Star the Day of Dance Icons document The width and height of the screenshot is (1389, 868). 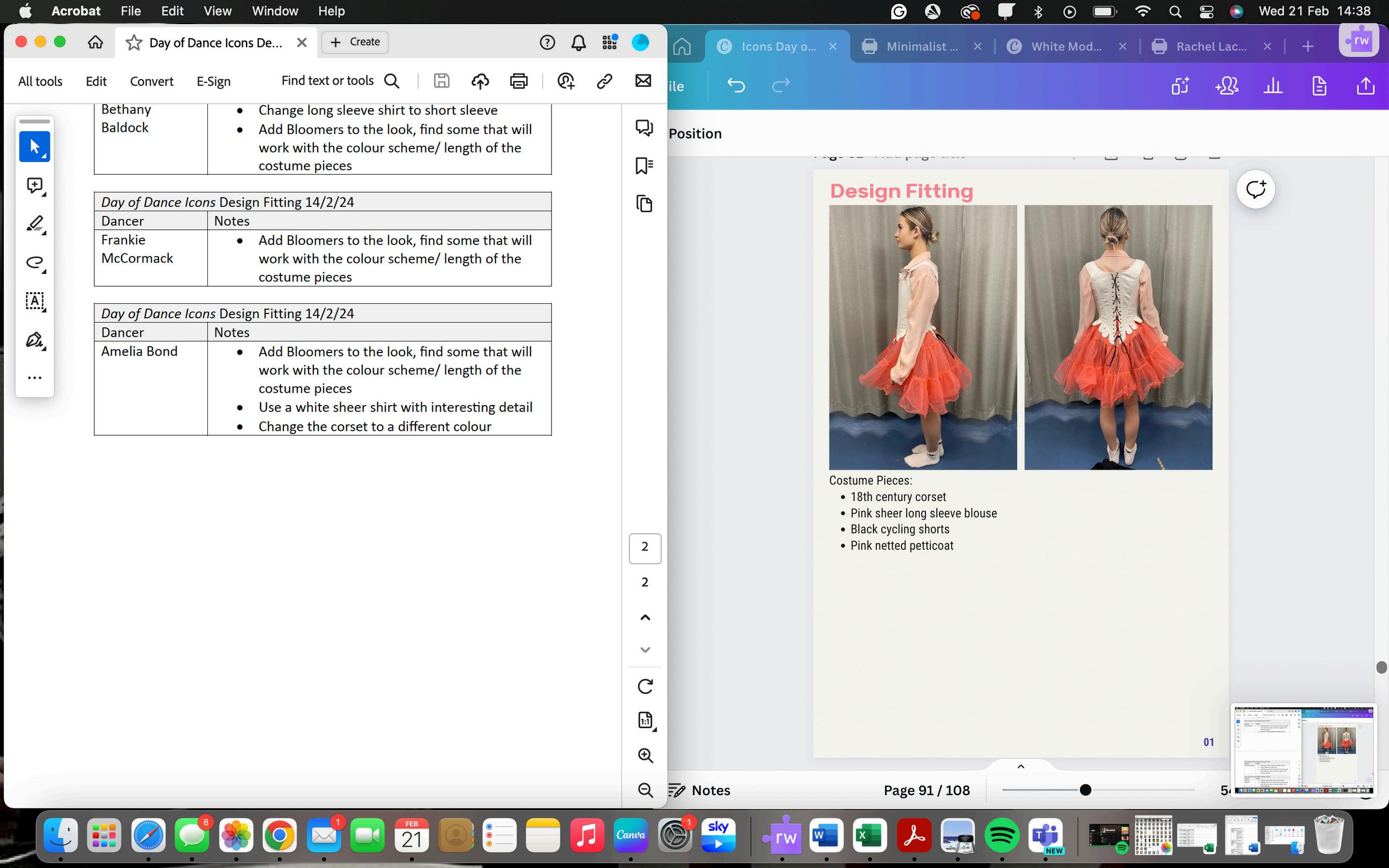coord(134,42)
